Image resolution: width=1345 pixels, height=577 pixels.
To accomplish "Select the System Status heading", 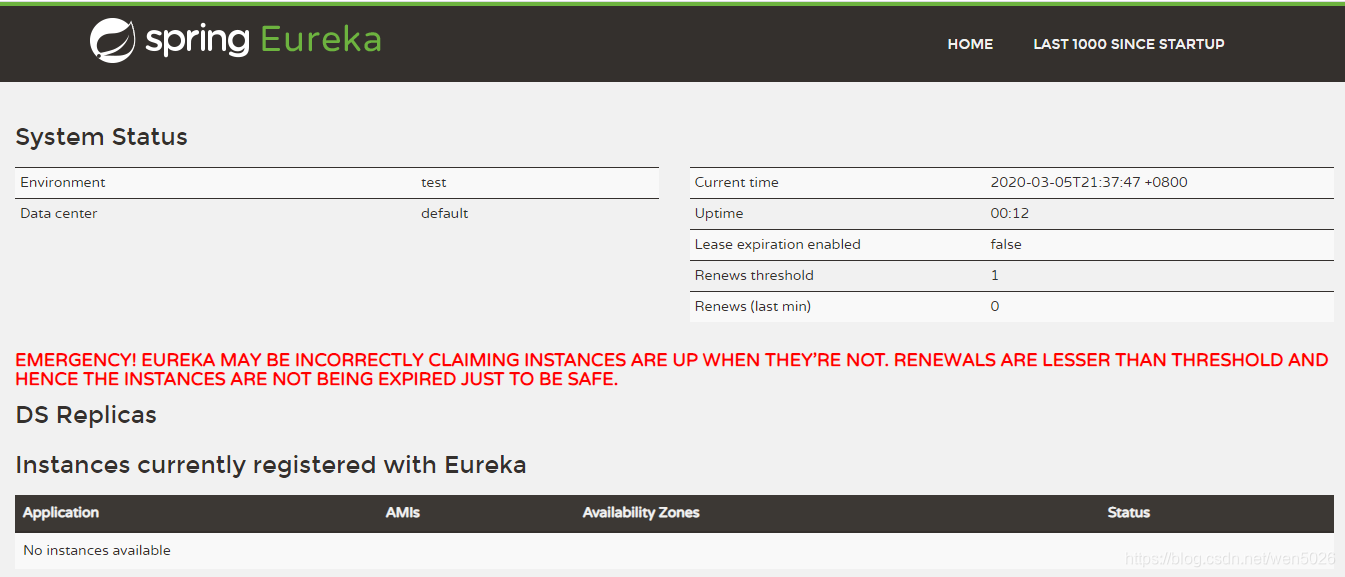I will click(x=102, y=137).
